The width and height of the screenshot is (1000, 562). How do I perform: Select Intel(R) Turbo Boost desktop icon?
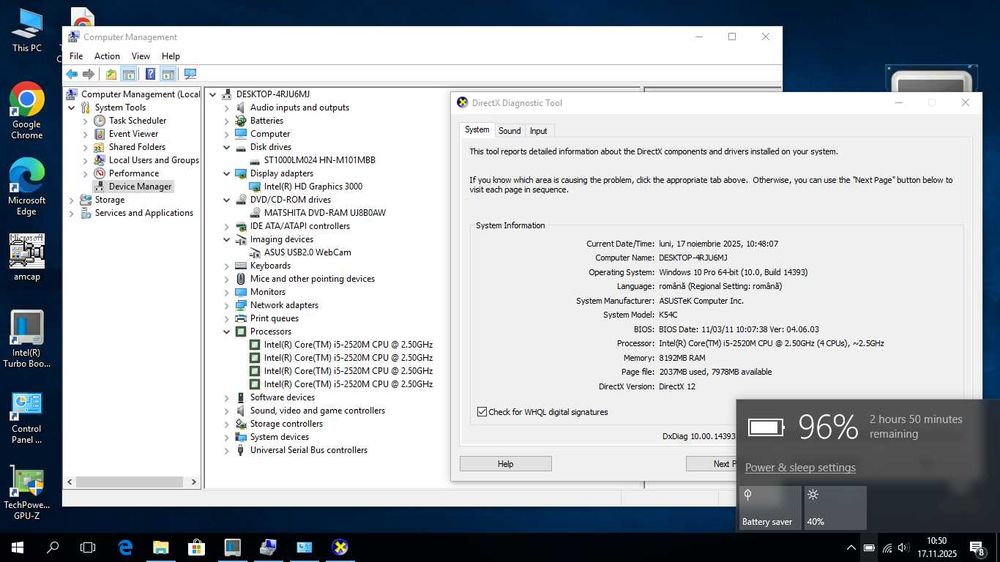(27, 339)
